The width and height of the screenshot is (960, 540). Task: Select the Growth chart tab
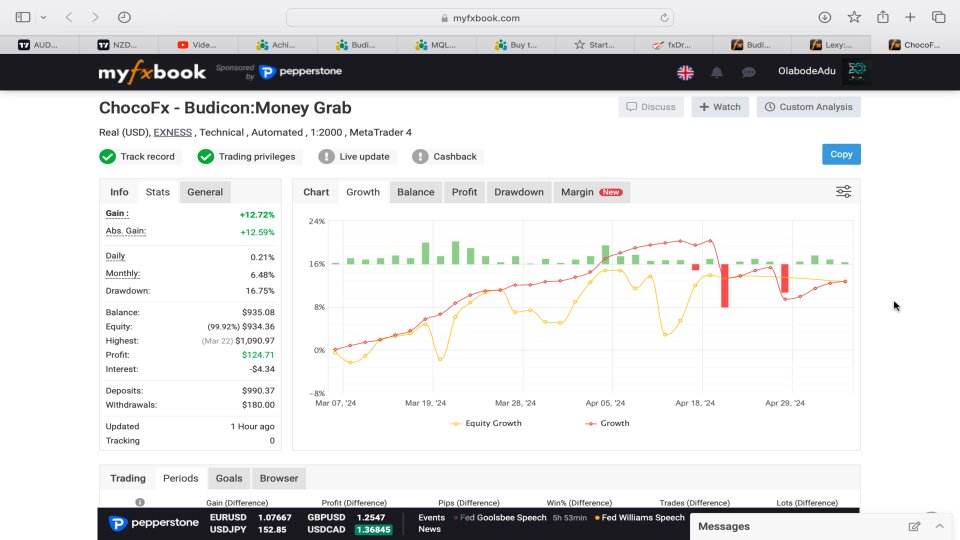(x=363, y=192)
